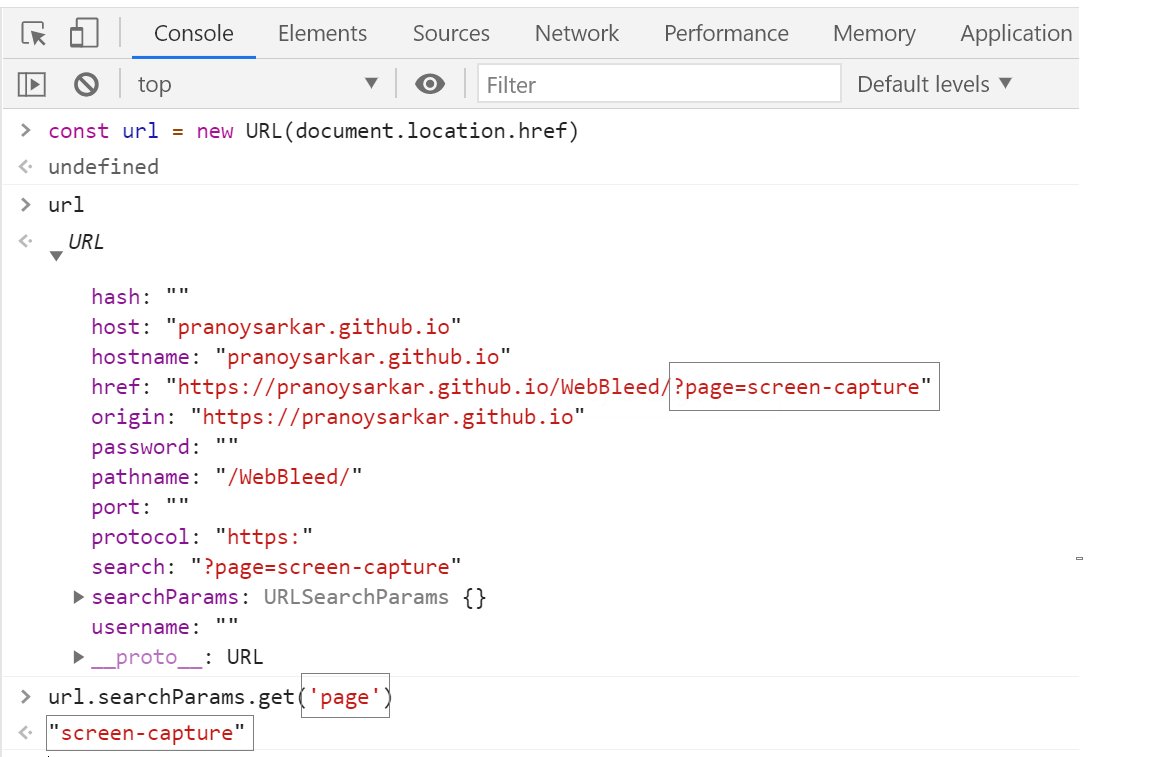
Task: Clear the console using the clear icon
Action: pos(87,84)
